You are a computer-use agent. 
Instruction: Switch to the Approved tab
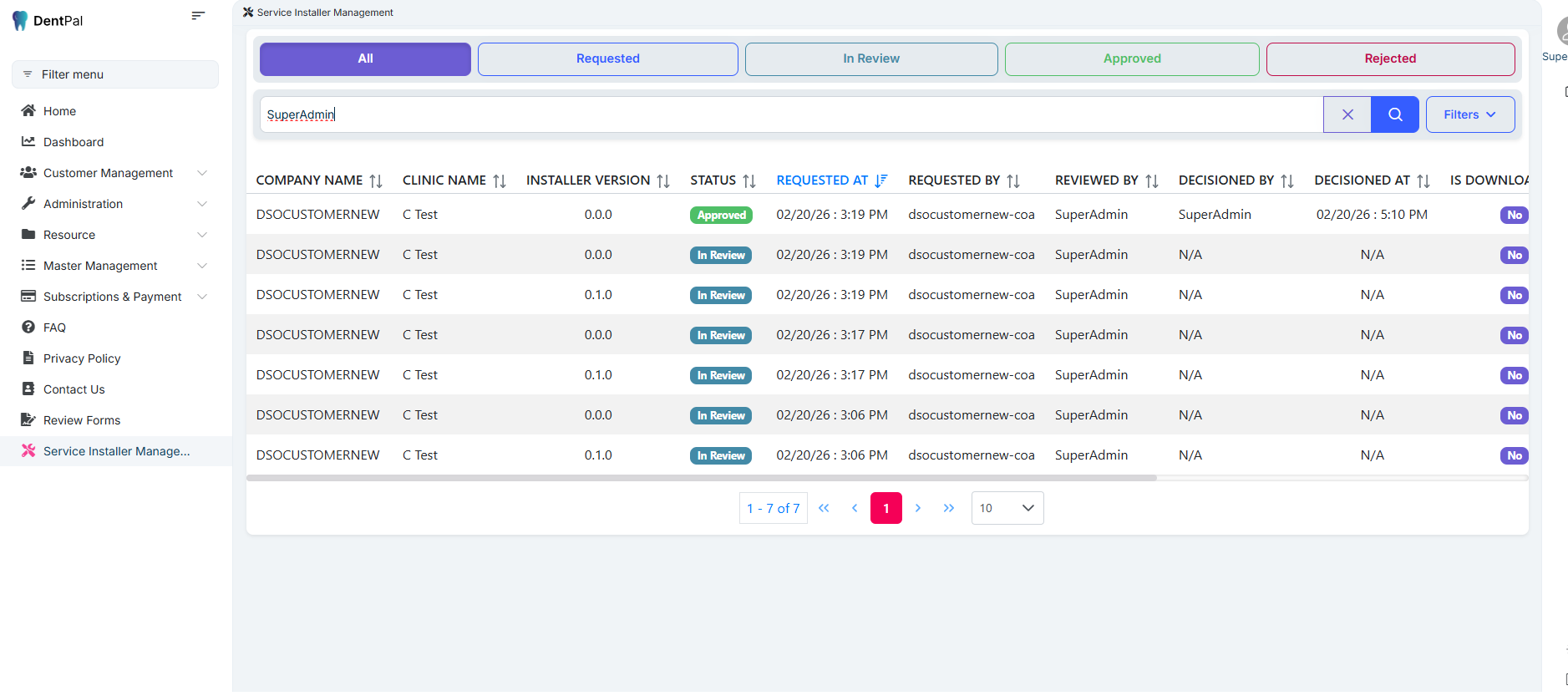[1131, 58]
